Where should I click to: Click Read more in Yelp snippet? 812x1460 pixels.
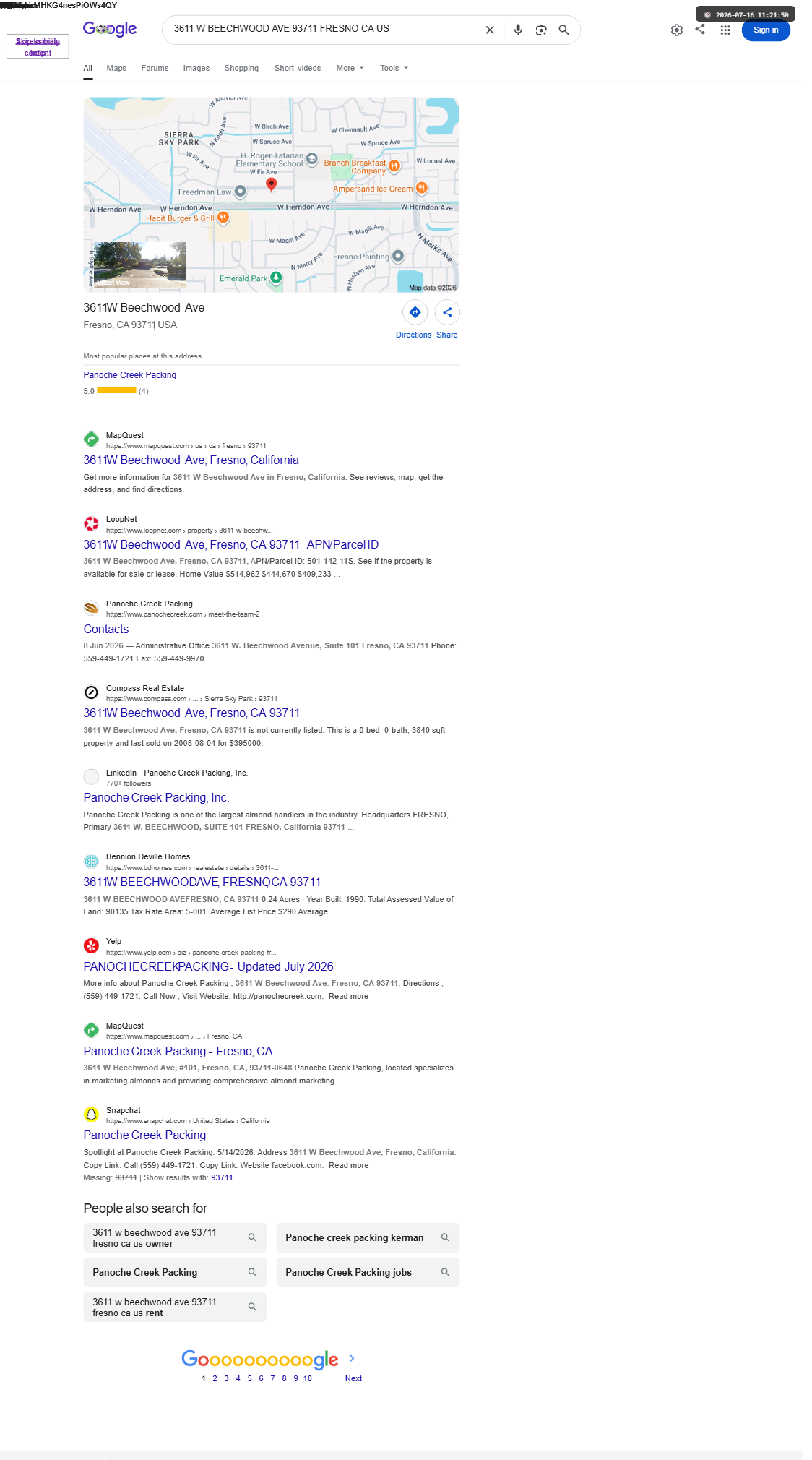pyautogui.click(x=348, y=996)
